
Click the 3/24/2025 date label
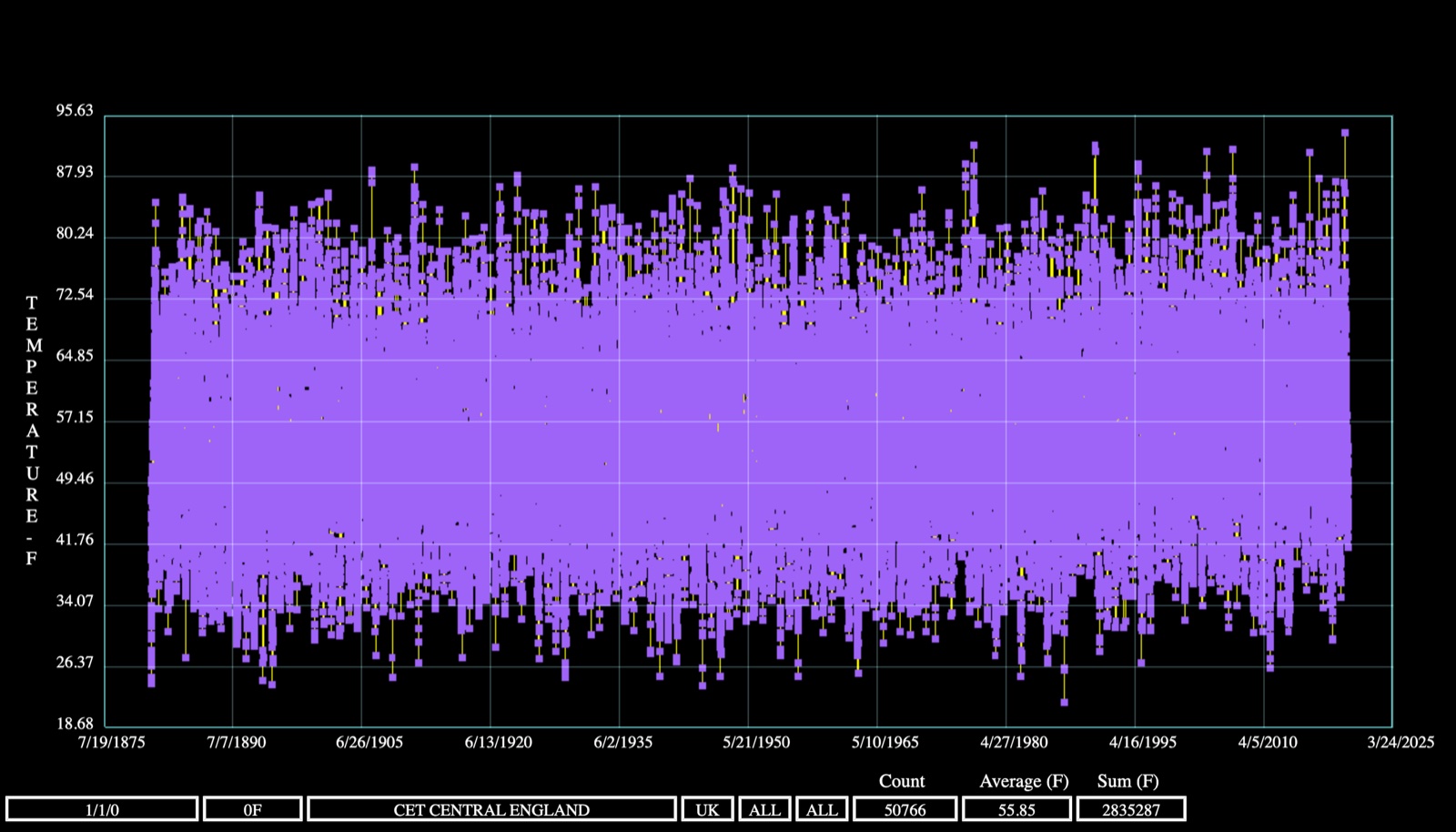1400,742
